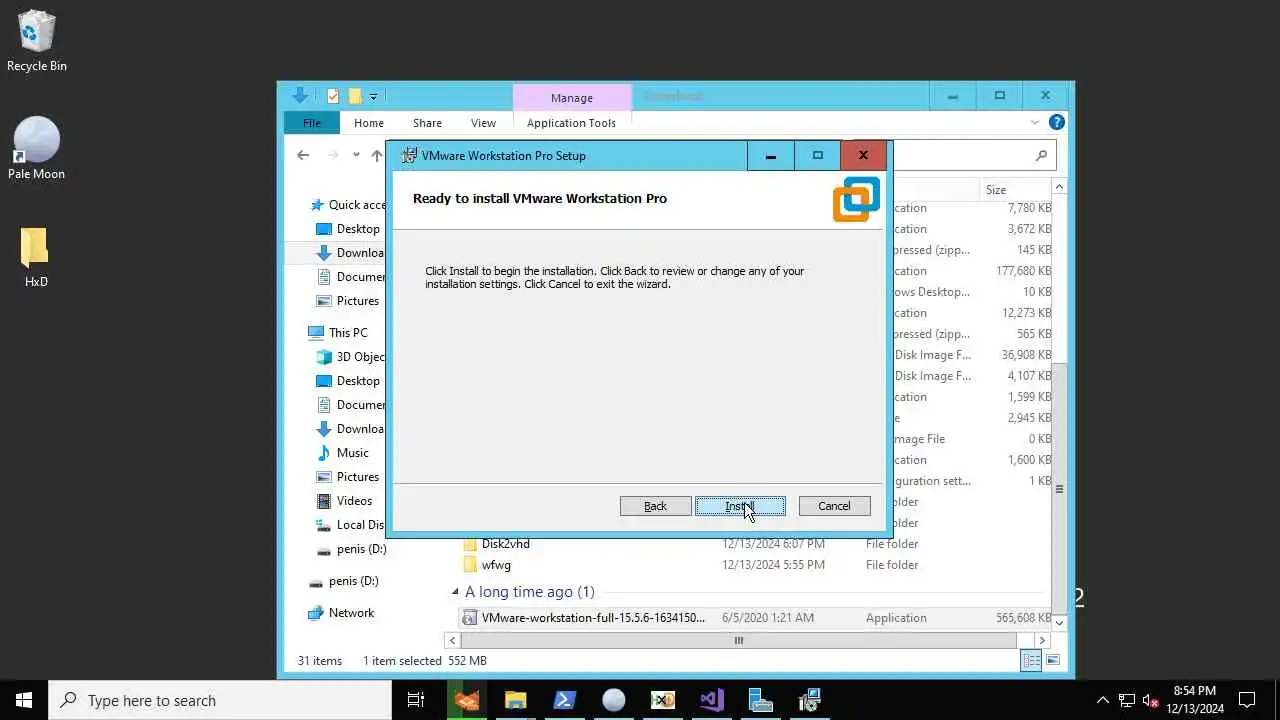1280x720 pixels.
Task: Collapse the 'A long time ago' group
Action: [x=456, y=592]
